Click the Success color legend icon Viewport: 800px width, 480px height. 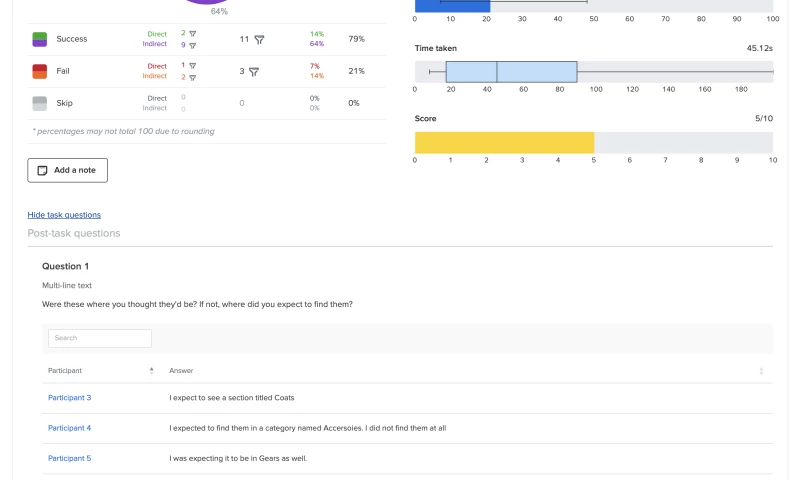tap(40, 39)
